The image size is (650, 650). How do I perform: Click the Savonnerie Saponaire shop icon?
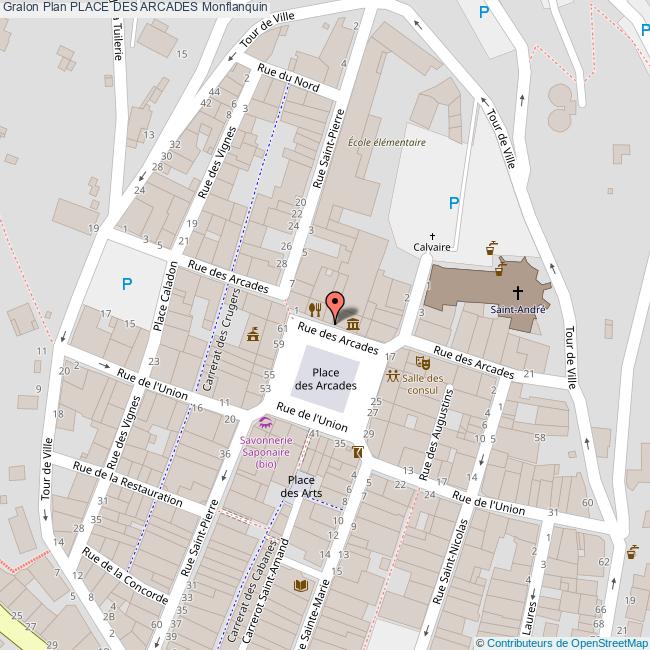tap(264, 423)
